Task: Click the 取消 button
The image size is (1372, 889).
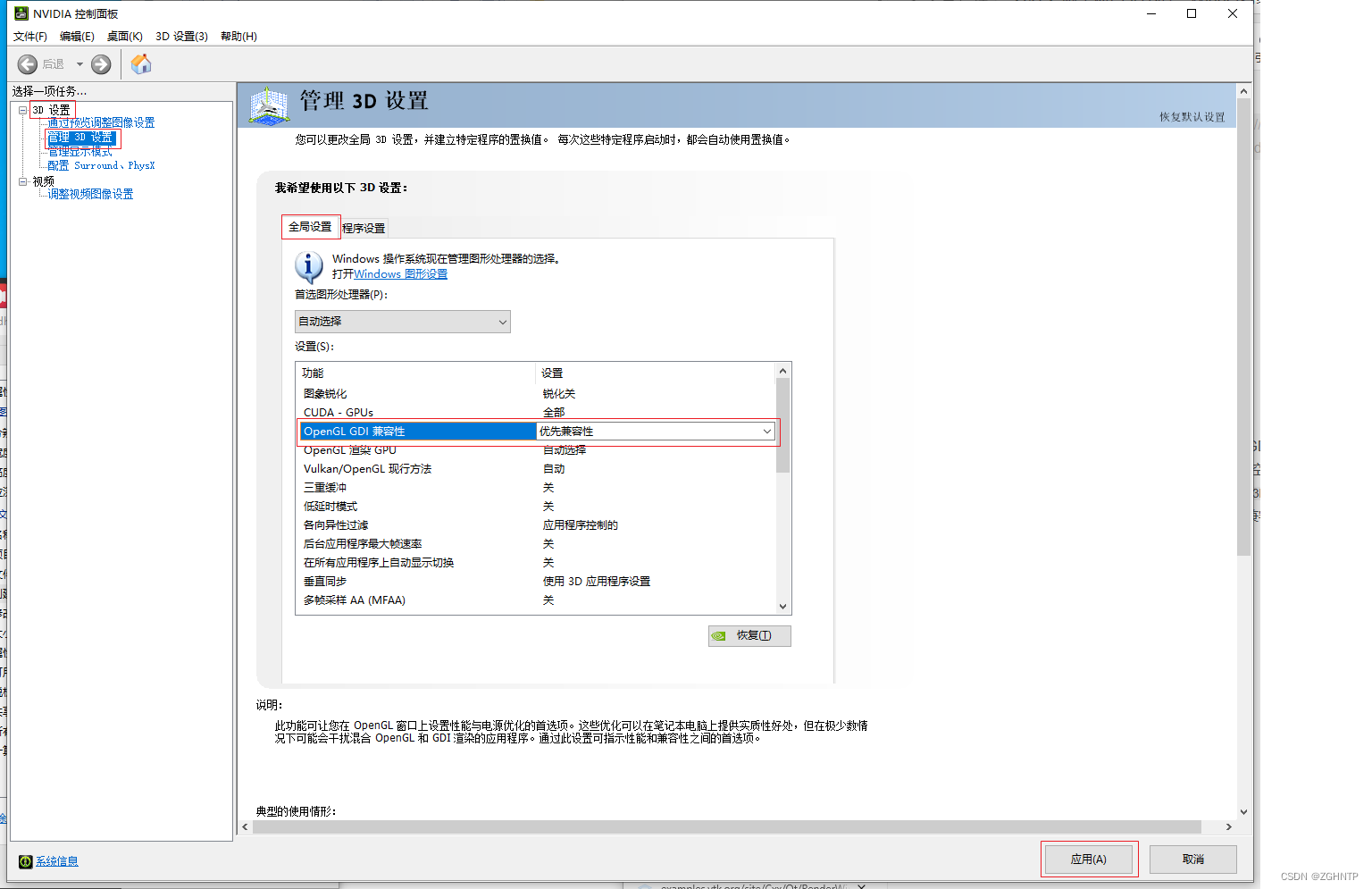Action: (1192, 860)
